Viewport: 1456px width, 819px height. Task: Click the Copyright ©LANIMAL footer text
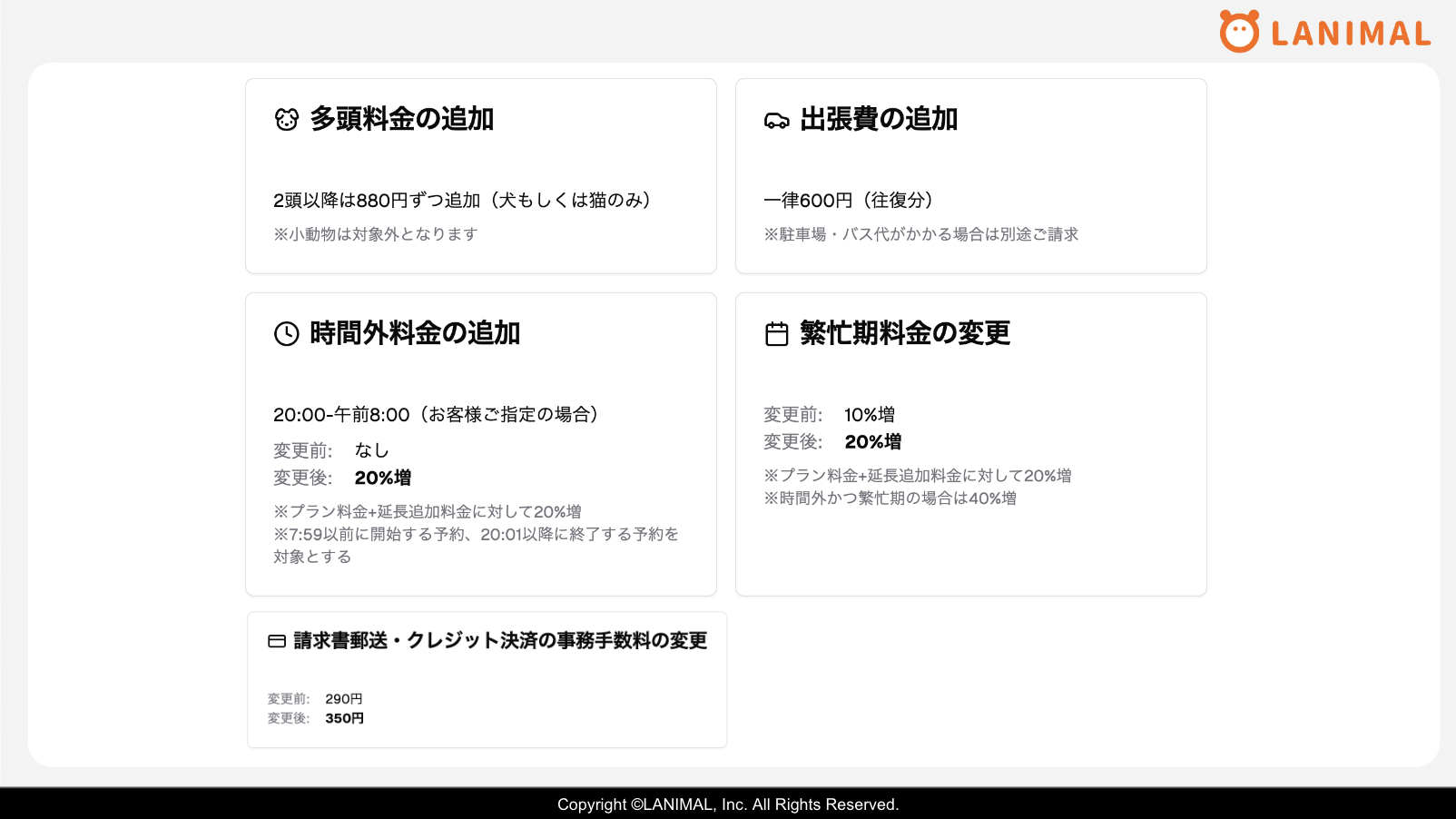pos(728,804)
